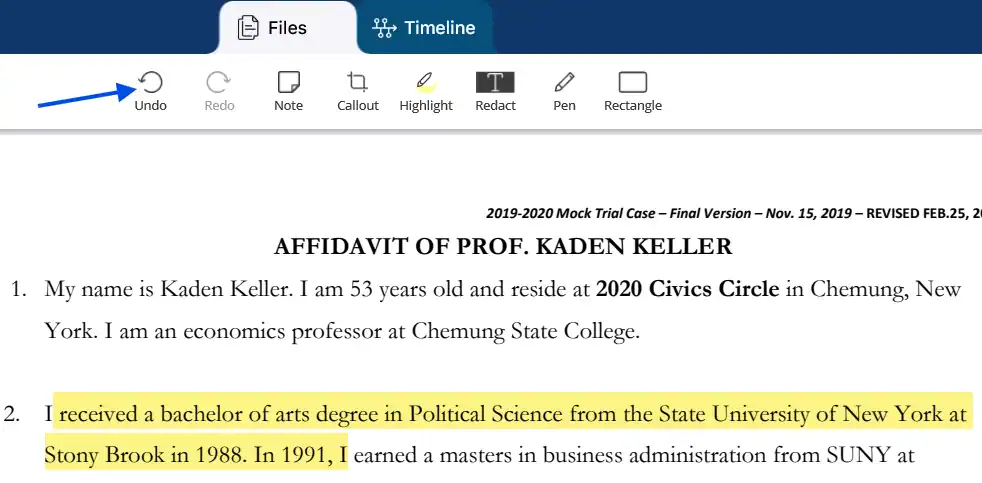Viewport: 982px width, 483px height.
Task: Click paragraph number 2 in the affidavit
Action: [18, 414]
